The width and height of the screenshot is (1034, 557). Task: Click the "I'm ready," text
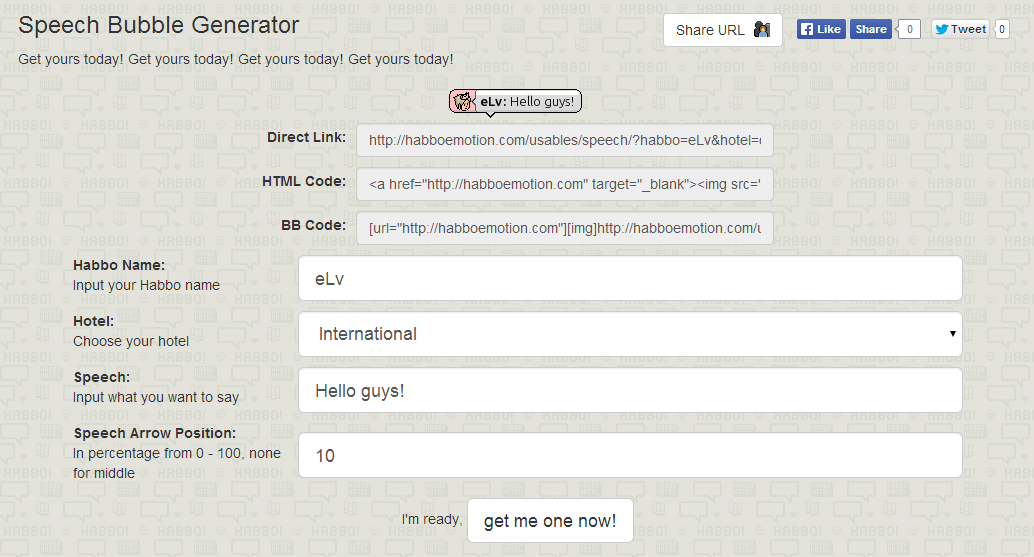pos(432,519)
